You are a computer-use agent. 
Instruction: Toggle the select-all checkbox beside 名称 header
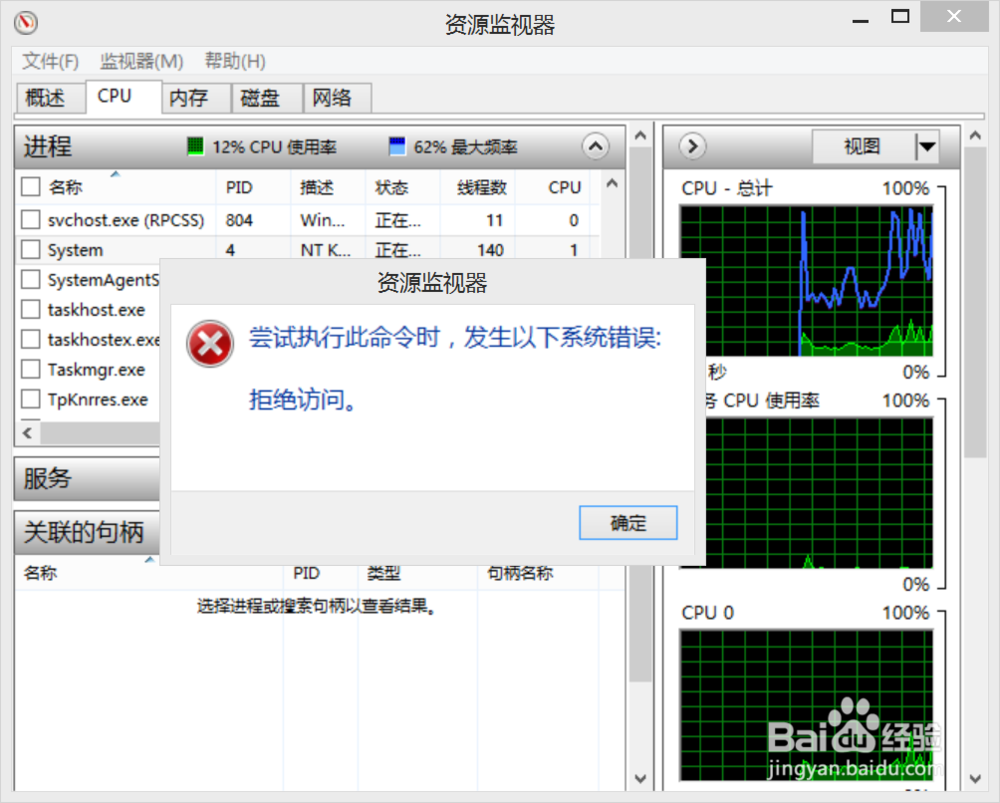(x=31, y=187)
